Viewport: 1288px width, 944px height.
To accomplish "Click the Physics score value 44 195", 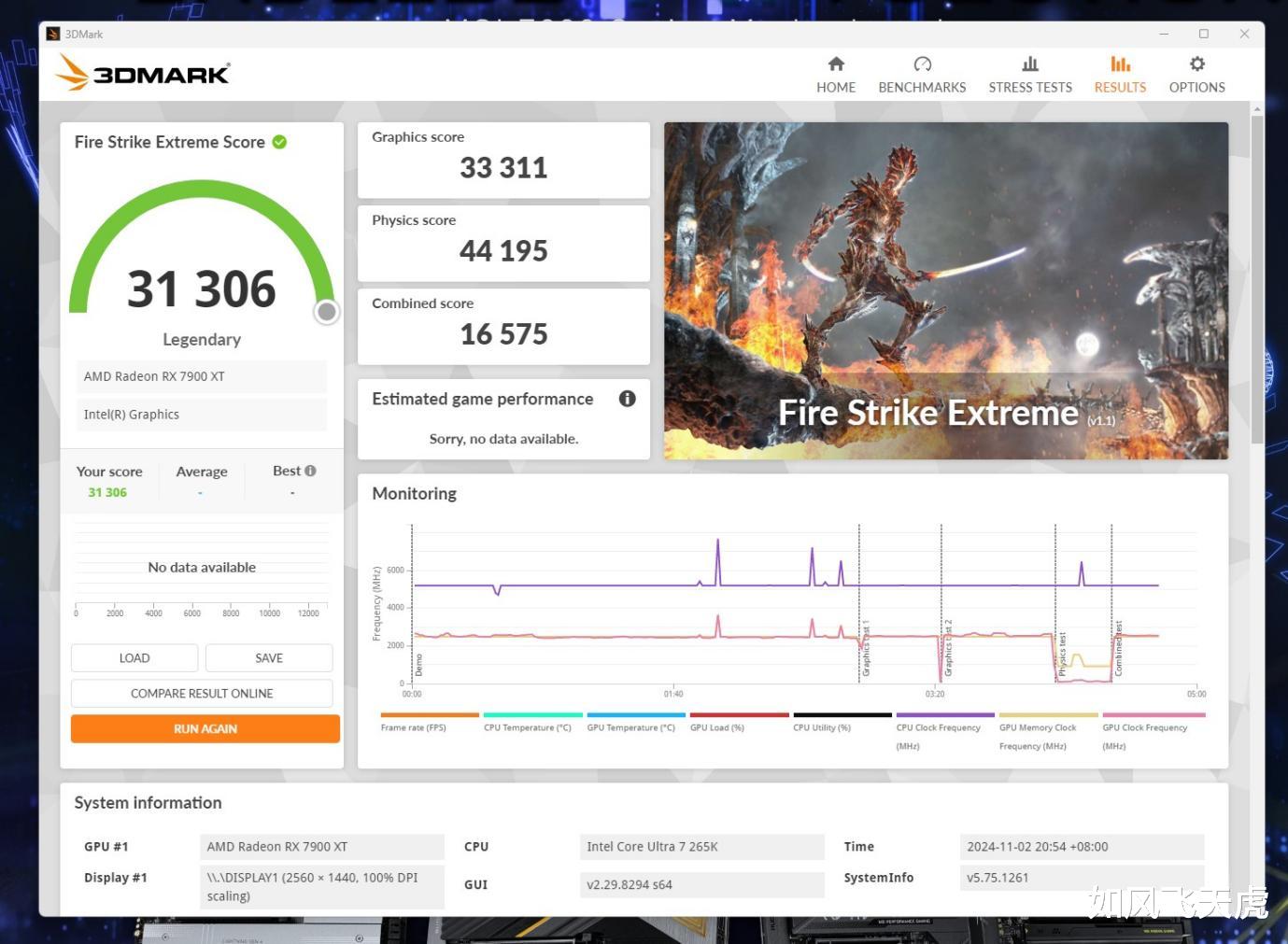I will (x=503, y=251).
